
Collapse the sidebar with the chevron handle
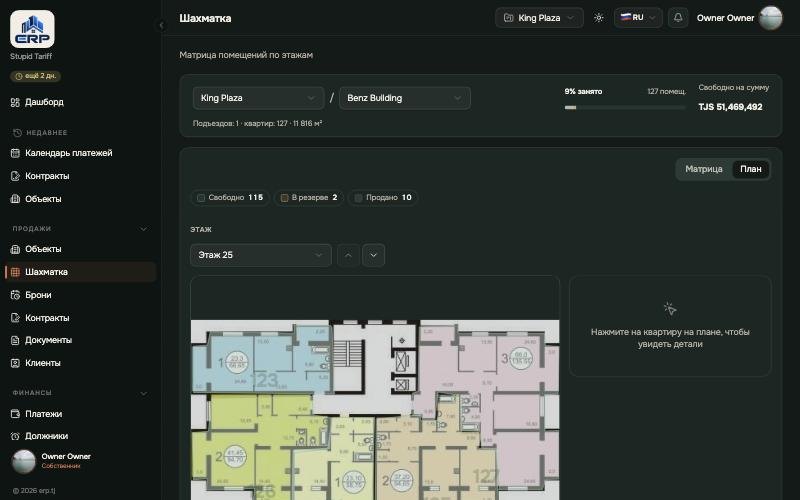click(161, 25)
